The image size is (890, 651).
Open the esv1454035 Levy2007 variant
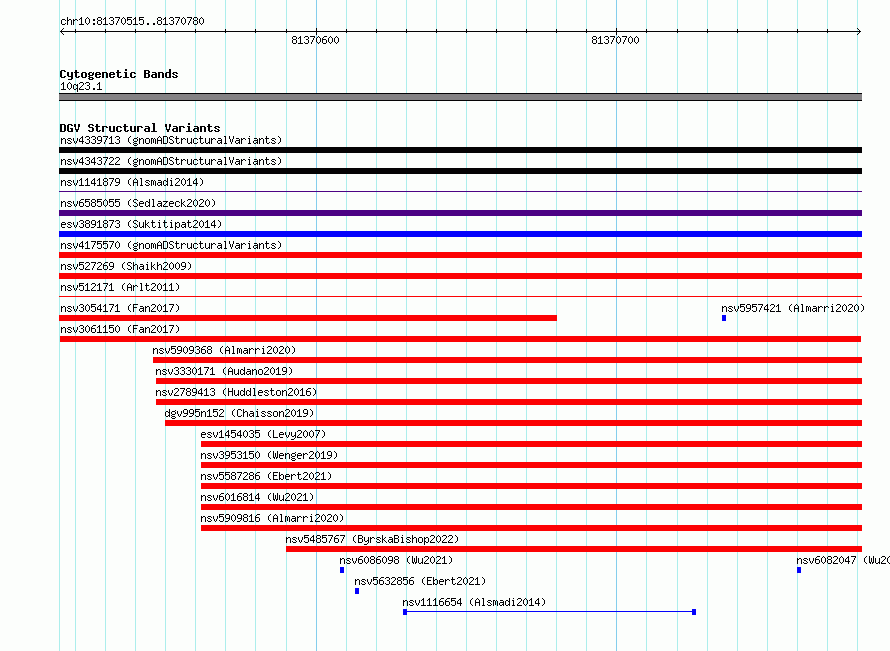tap(263, 434)
